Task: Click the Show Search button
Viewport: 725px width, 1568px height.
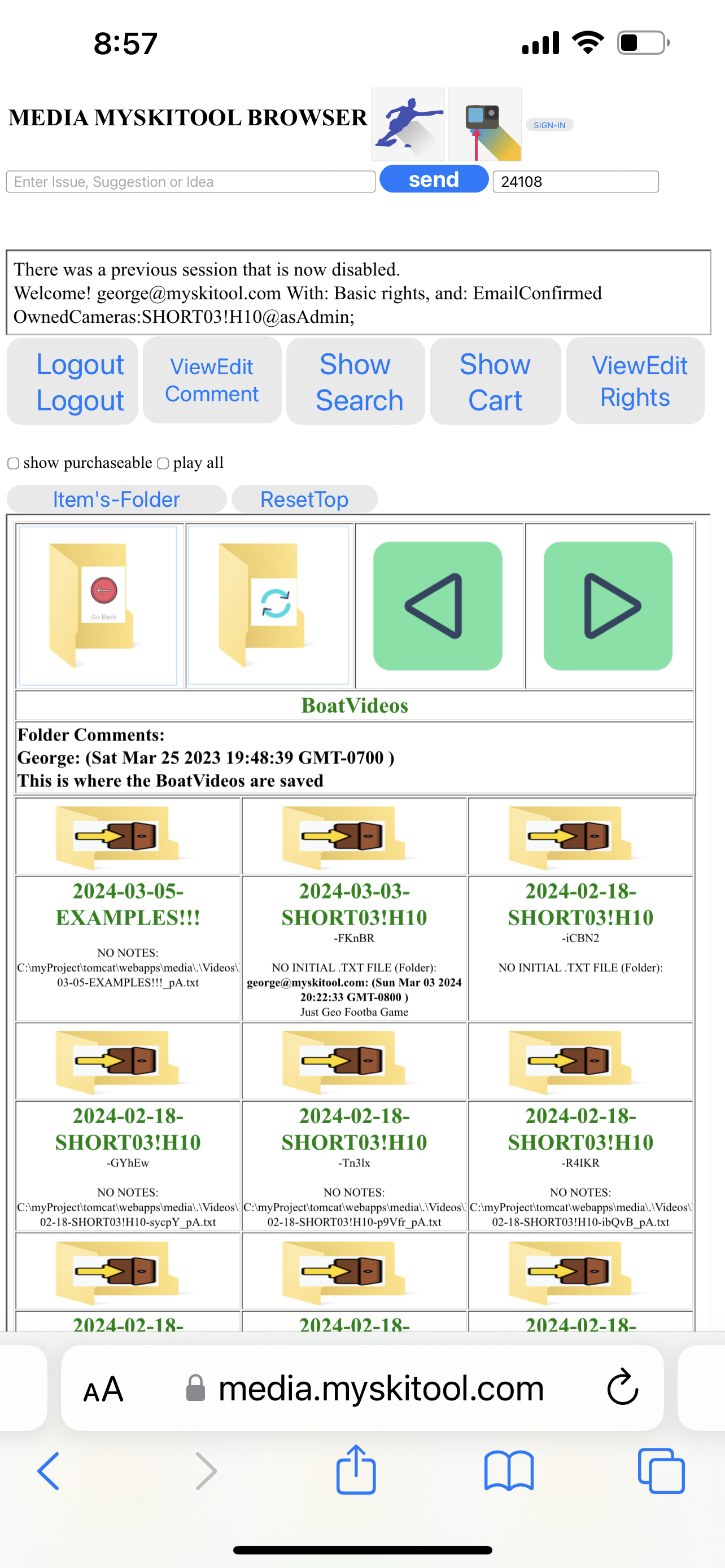Action: (x=356, y=382)
